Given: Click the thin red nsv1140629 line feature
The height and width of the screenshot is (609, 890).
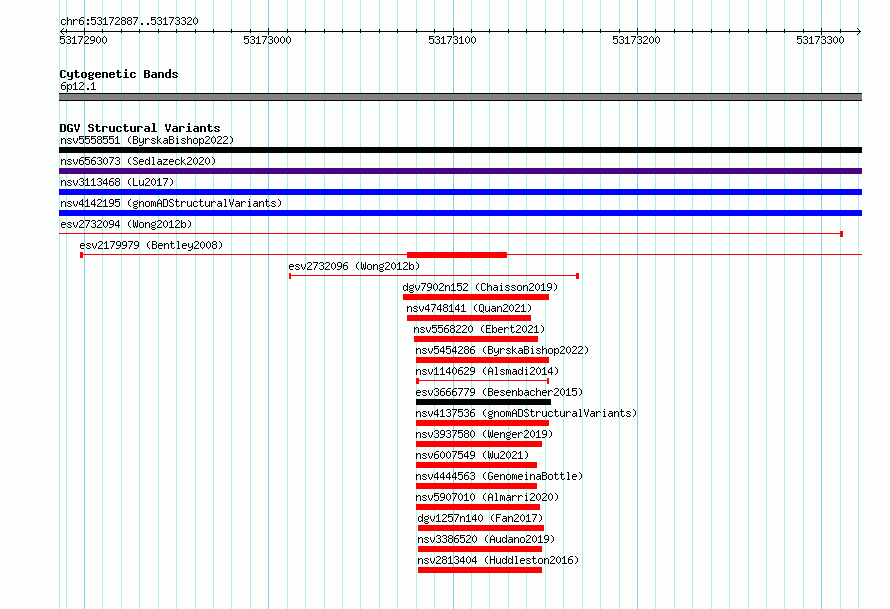Looking at the screenshot, I should coord(482,381).
